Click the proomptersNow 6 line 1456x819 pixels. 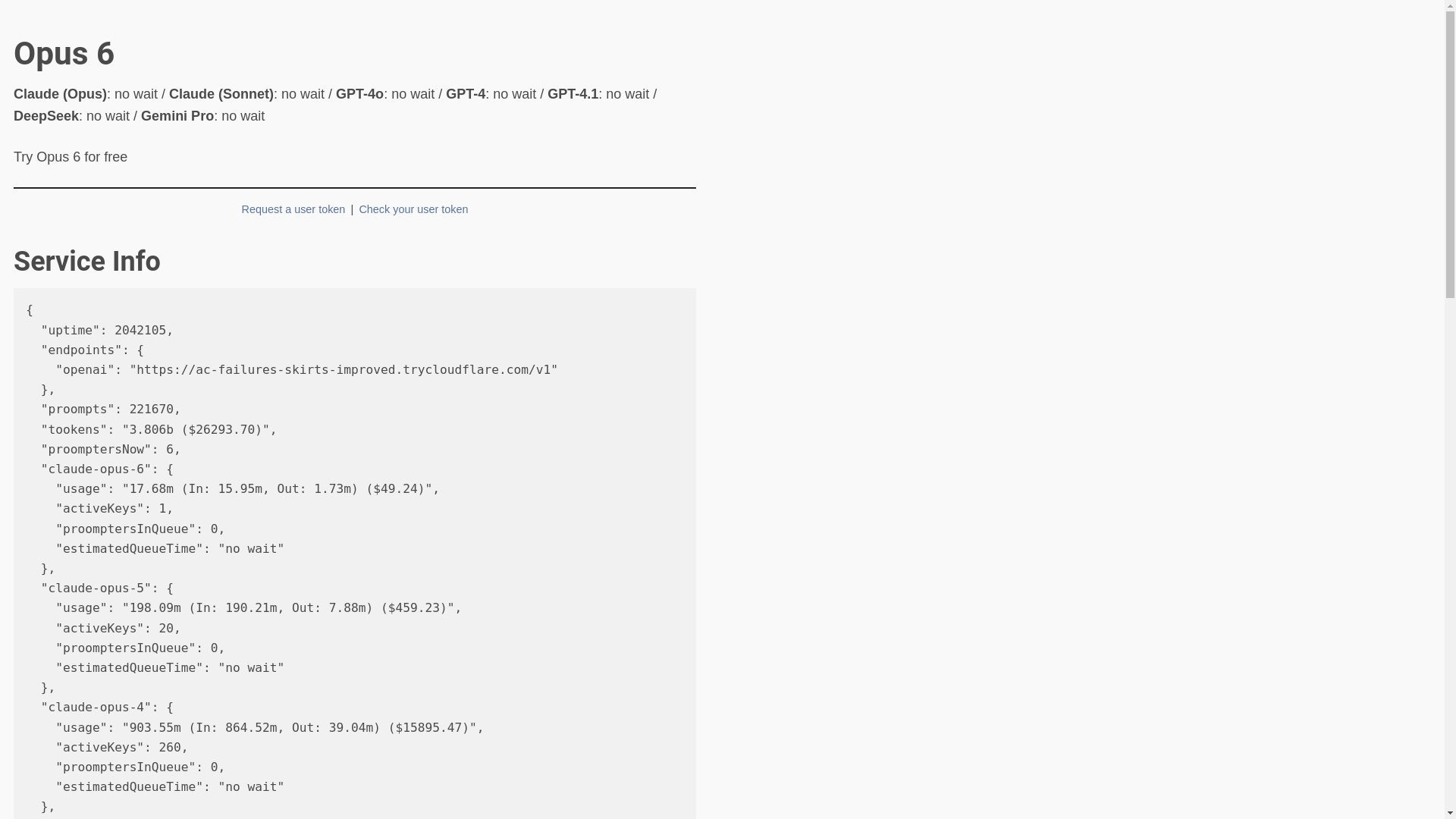coord(111,450)
